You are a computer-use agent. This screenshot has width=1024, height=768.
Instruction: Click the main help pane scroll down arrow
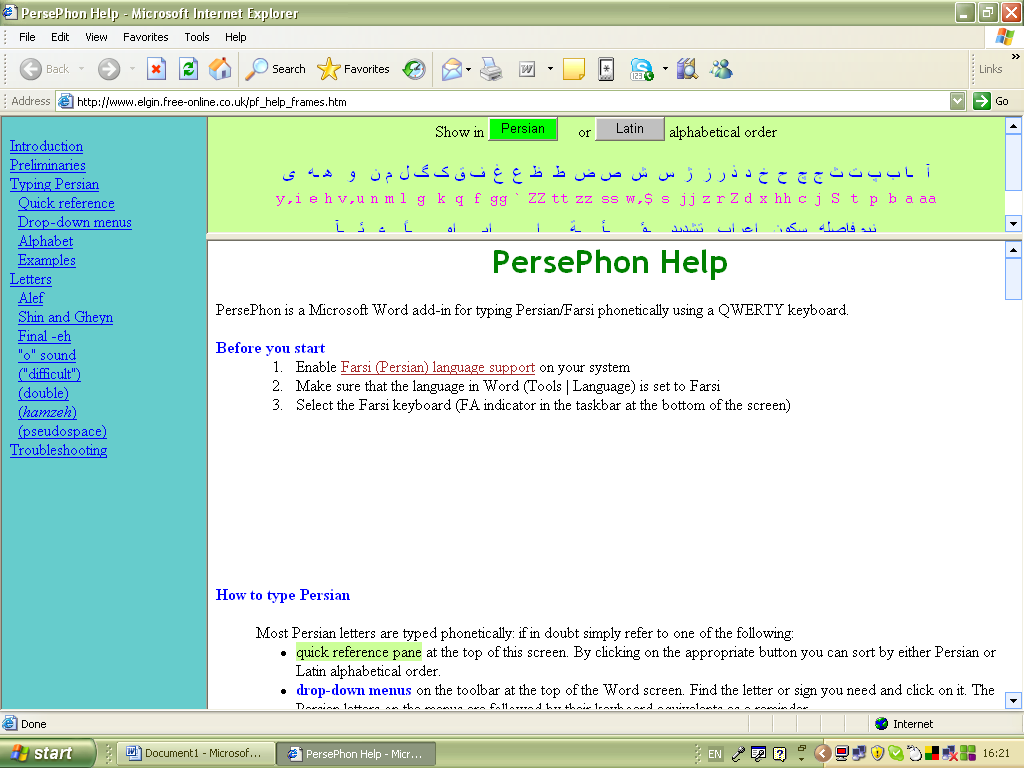(x=1013, y=701)
